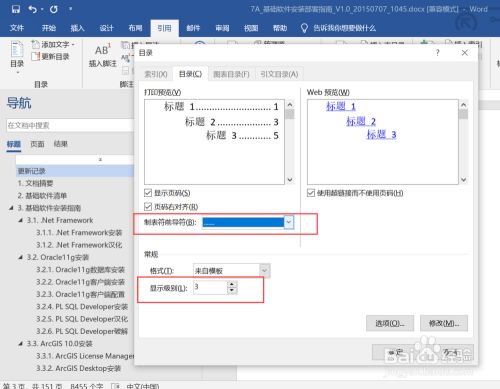
Task: Switch to the 布局 ribbon tab
Action: (135, 28)
